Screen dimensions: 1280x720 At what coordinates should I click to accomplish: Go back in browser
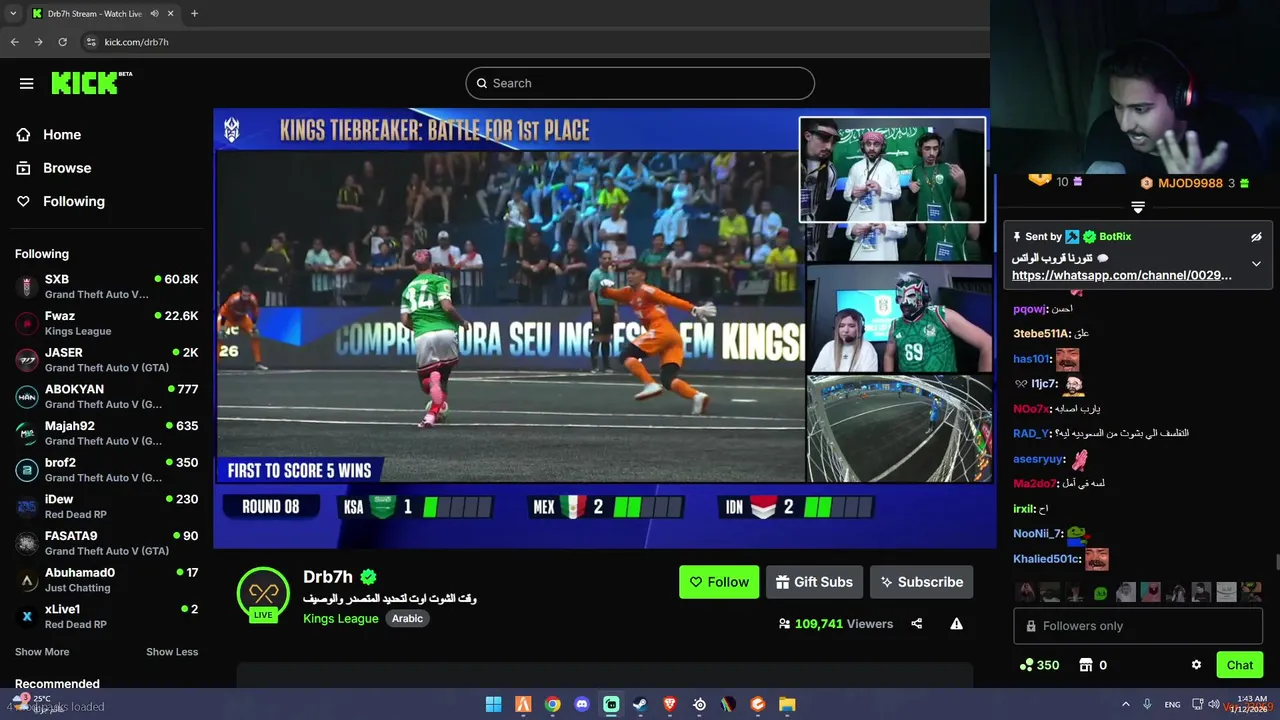14,42
